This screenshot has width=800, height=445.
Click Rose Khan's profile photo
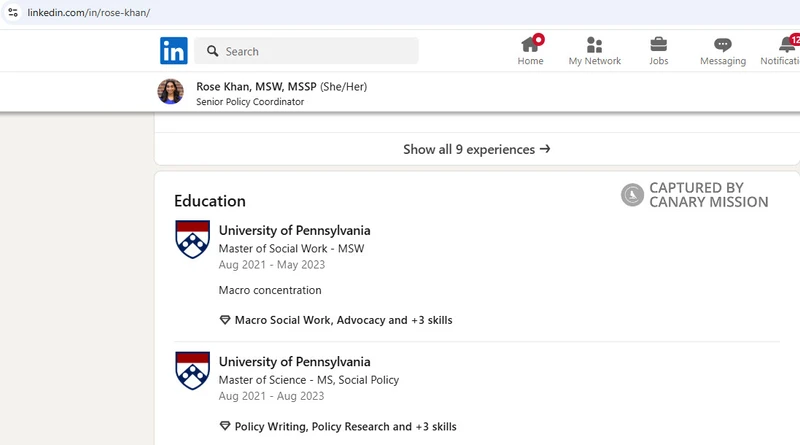coord(170,91)
